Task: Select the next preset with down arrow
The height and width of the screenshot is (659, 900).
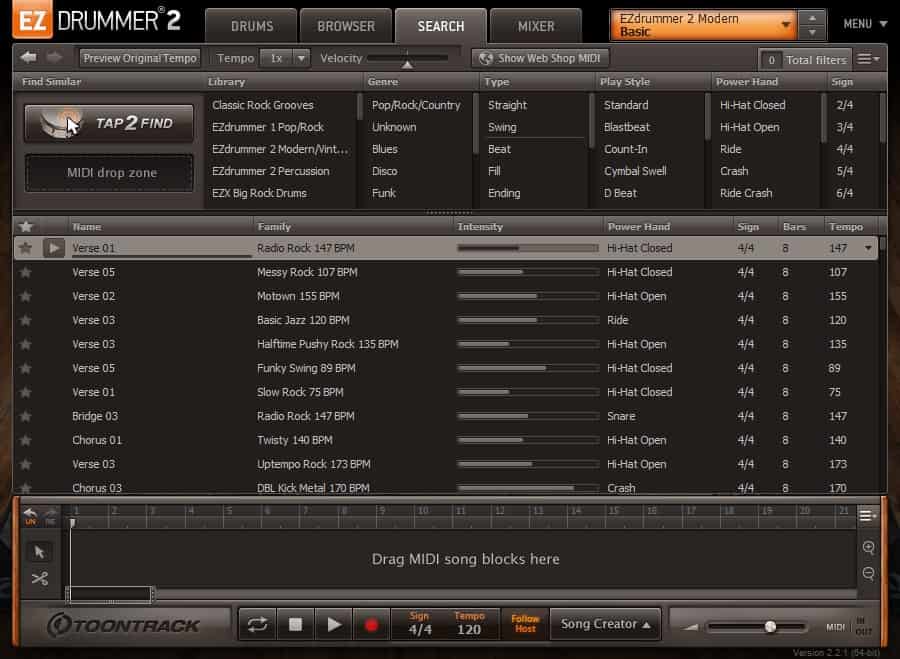Action: pos(812,33)
